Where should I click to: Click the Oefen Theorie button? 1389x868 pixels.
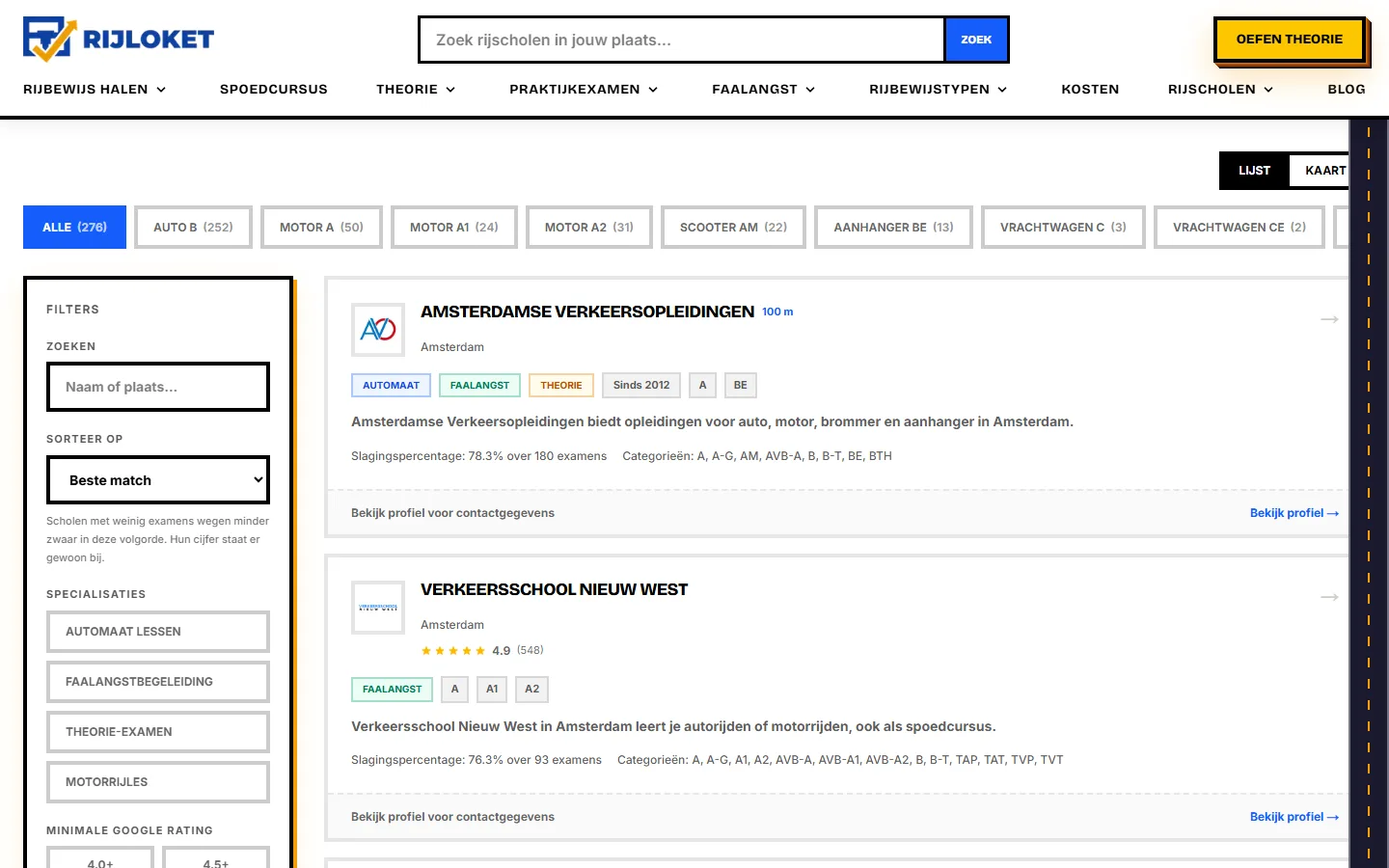coord(1290,40)
